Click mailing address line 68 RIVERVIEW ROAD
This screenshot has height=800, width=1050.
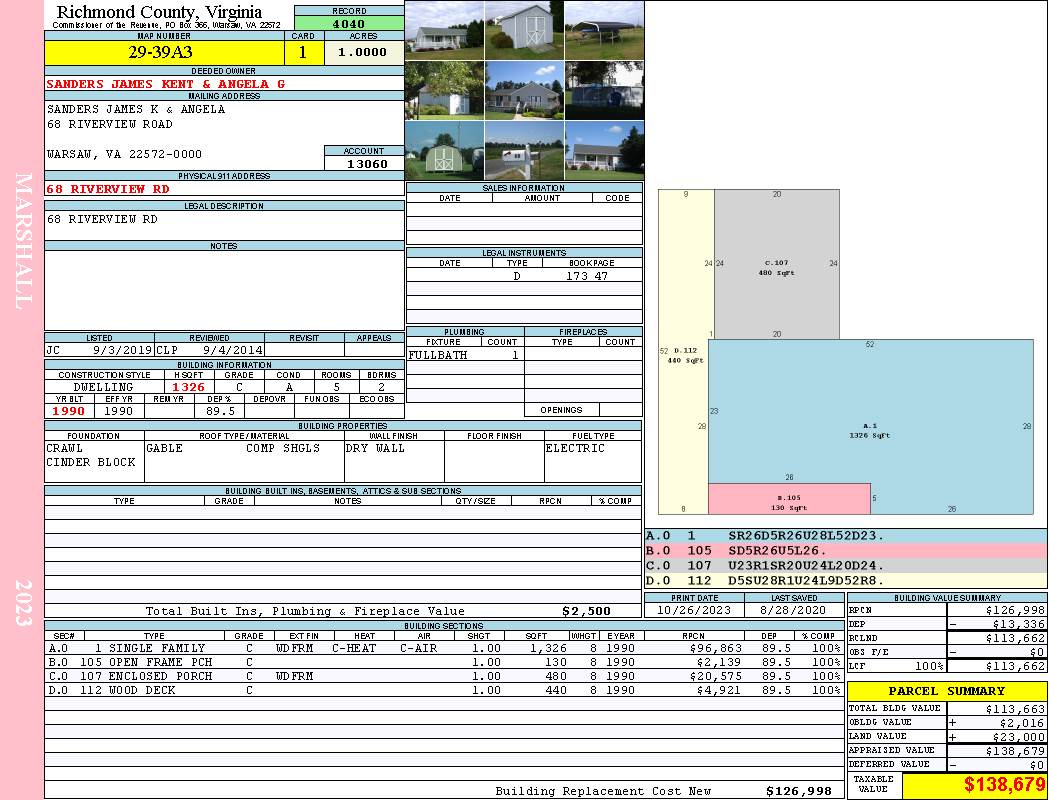pos(109,124)
